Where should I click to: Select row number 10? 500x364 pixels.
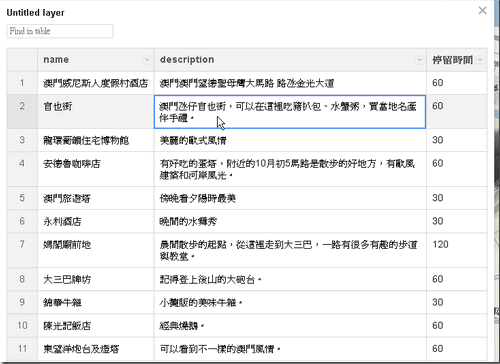click(22, 325)
